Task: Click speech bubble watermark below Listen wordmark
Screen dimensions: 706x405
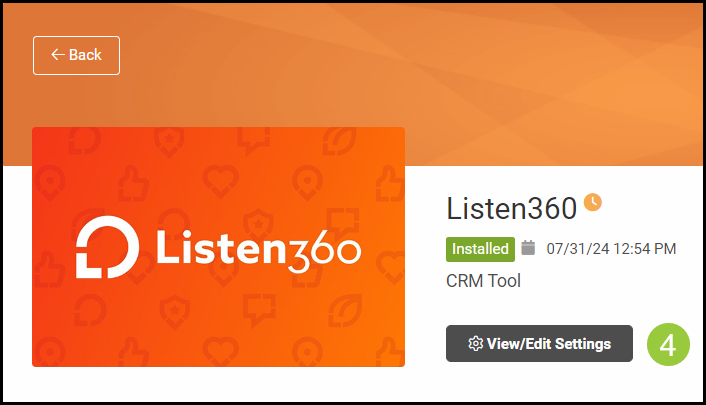Action: (x=259, y=310)
